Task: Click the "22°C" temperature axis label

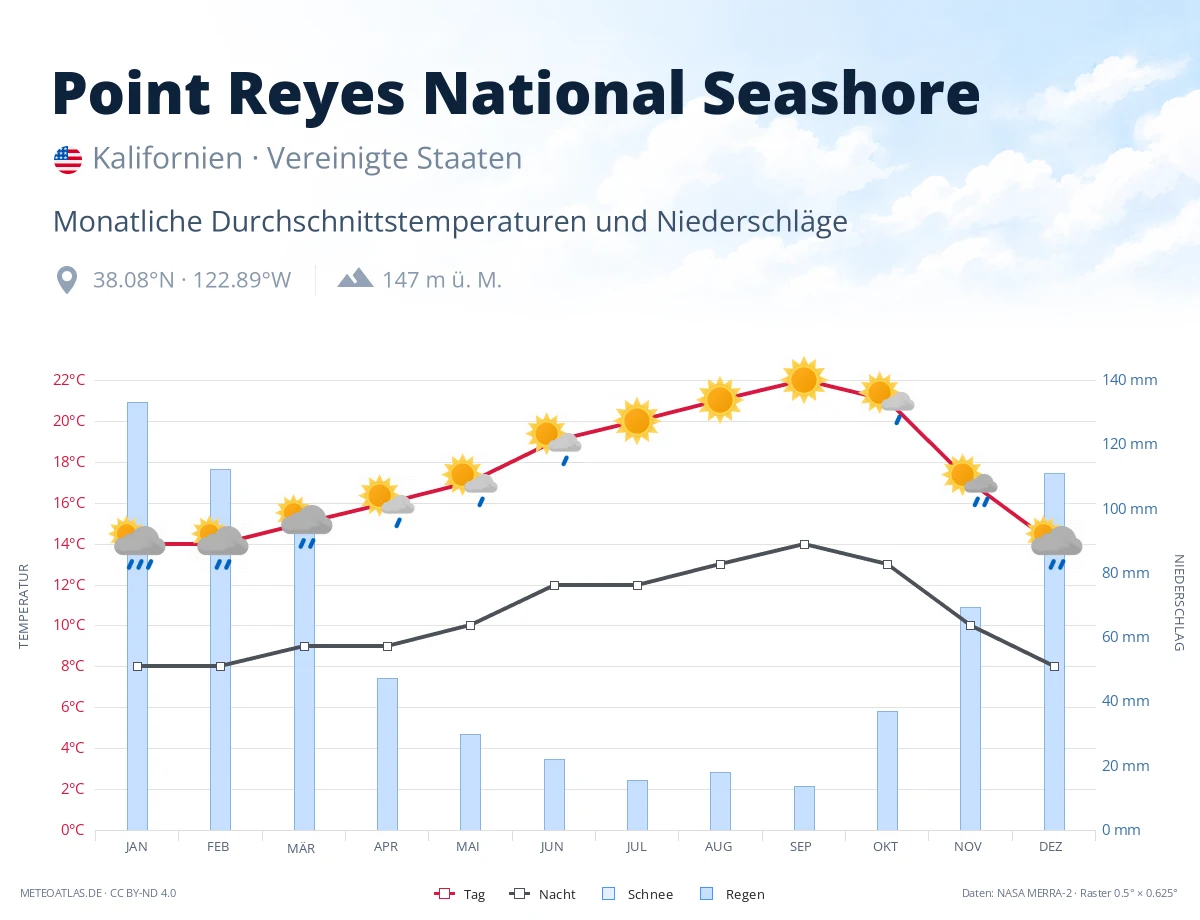Action: [68, 380]
